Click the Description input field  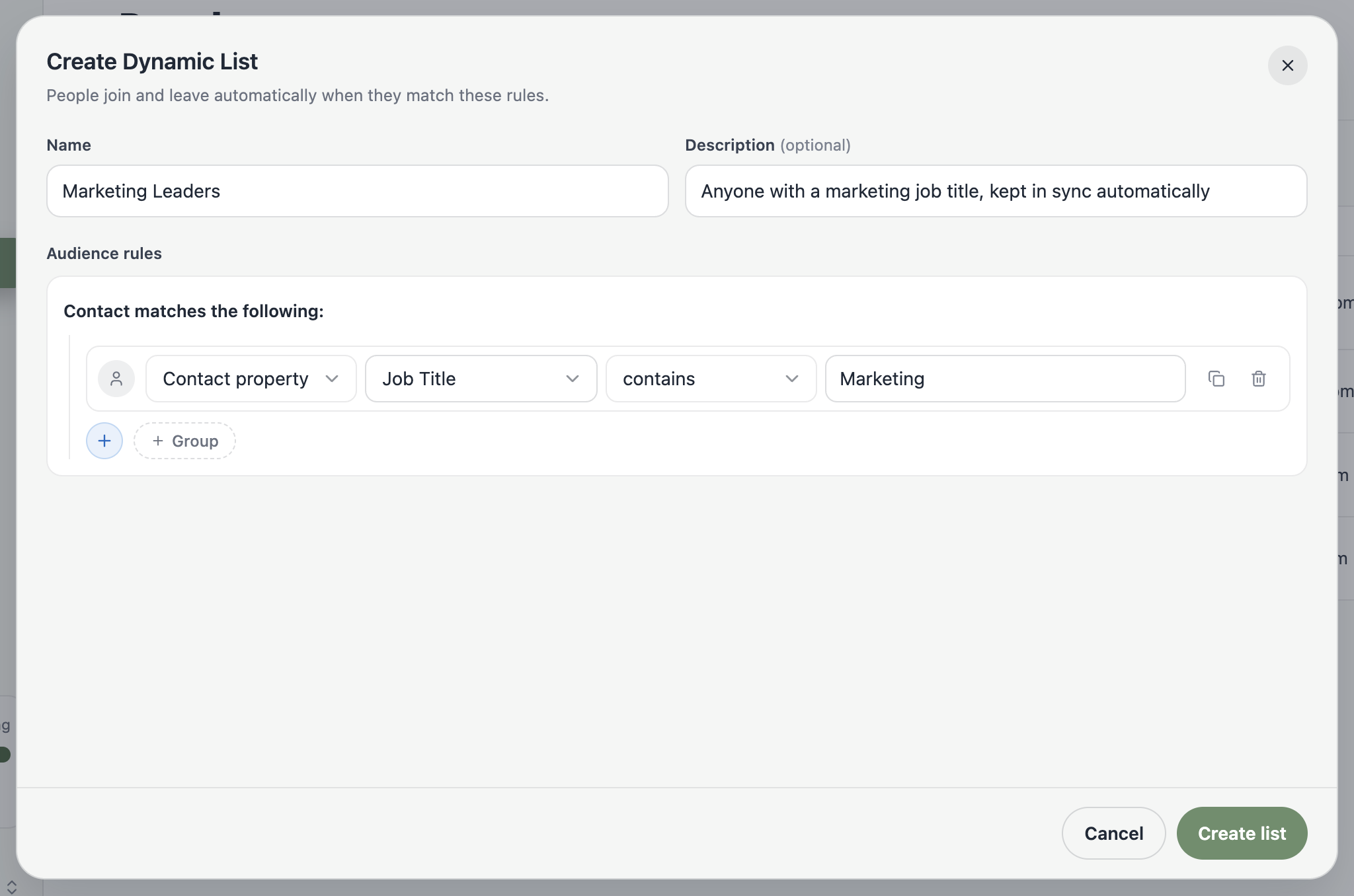coord(996,191)
